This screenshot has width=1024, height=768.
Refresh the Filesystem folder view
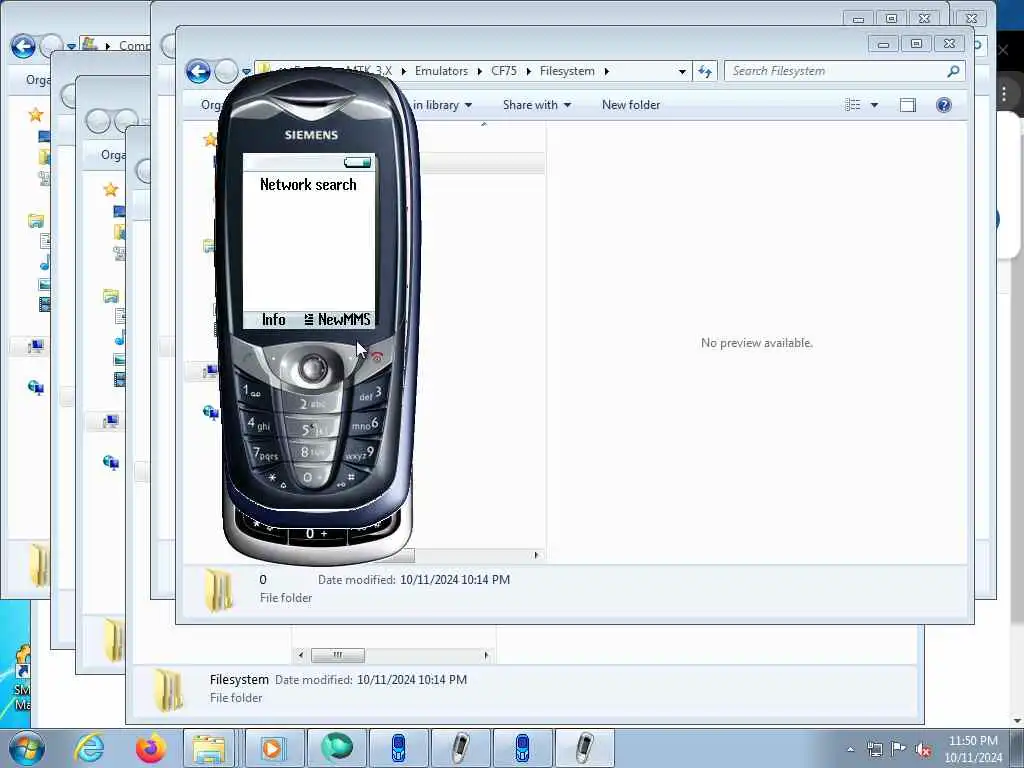705,71
